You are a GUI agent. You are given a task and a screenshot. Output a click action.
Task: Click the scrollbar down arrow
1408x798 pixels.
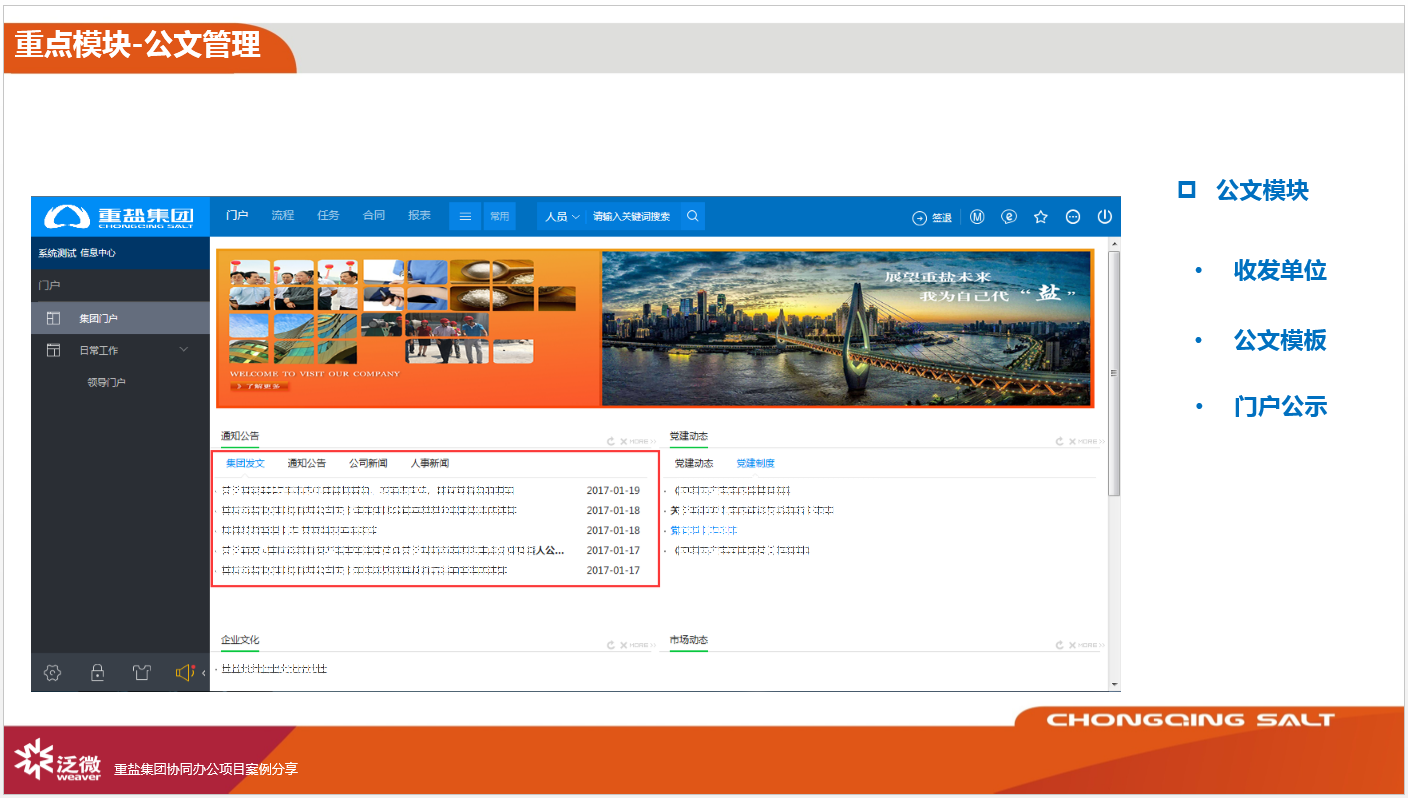pyautogui.click(x=1115, y=684)
